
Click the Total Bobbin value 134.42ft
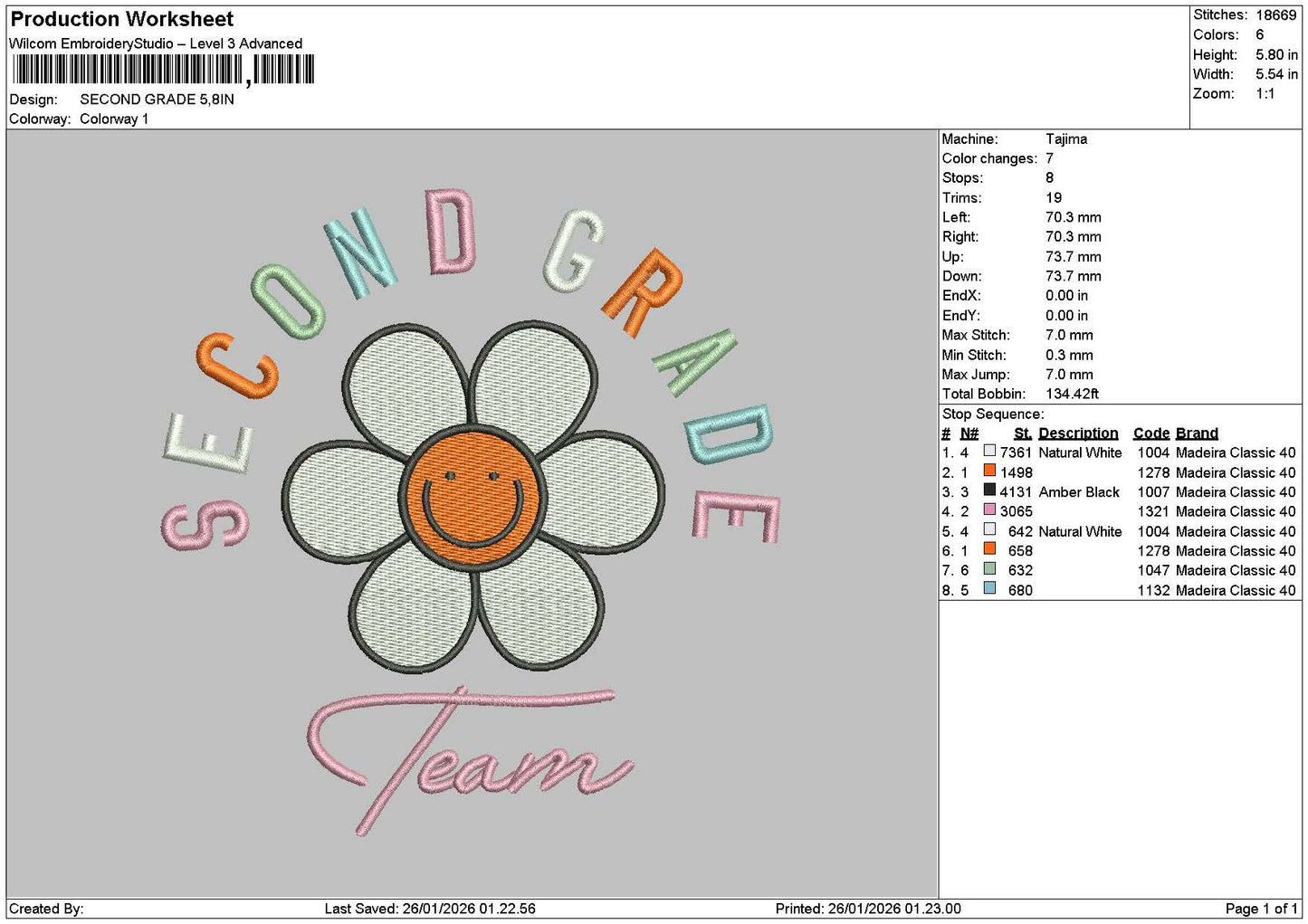click(1072, 394)
